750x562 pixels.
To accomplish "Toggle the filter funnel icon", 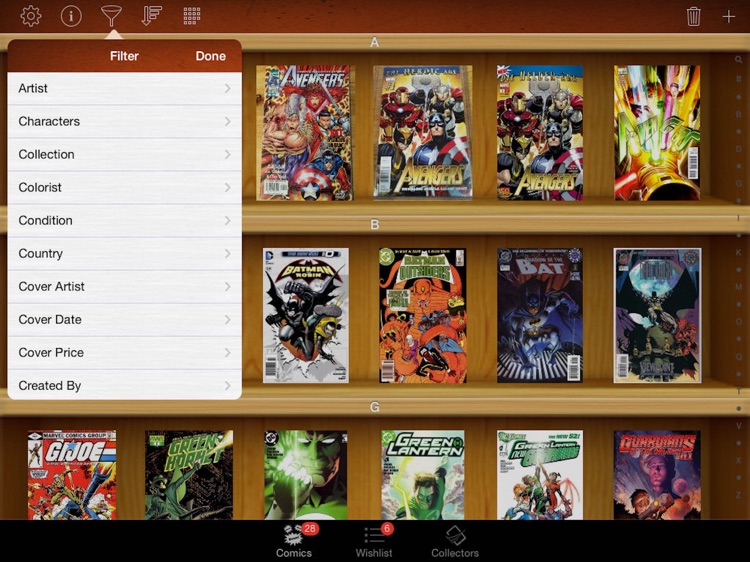I will (x=111, y=16).
